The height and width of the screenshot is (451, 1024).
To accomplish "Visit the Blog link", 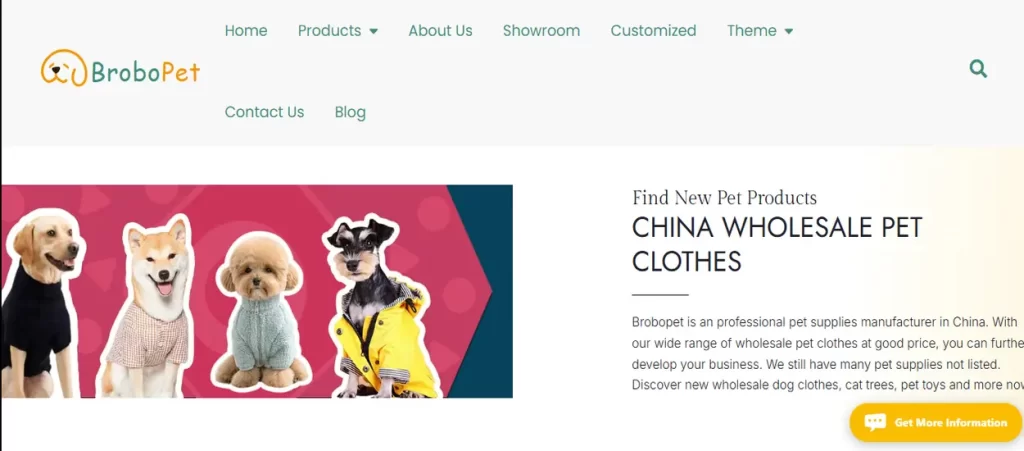I will coord(350,112).
